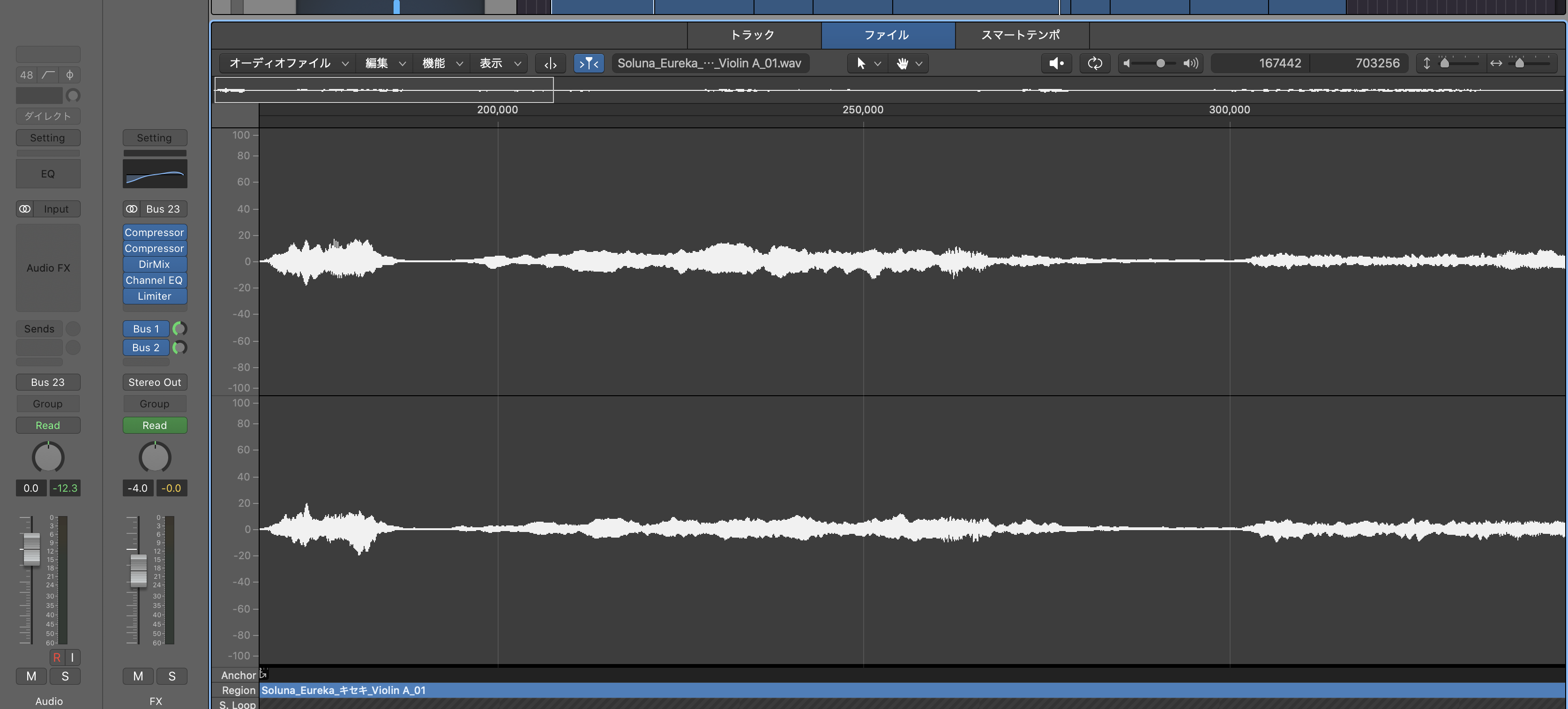Click the phase invert icon on Audio strip
Image resolution: width=1568 pixels, height=709 pixels.
point(69,75)
